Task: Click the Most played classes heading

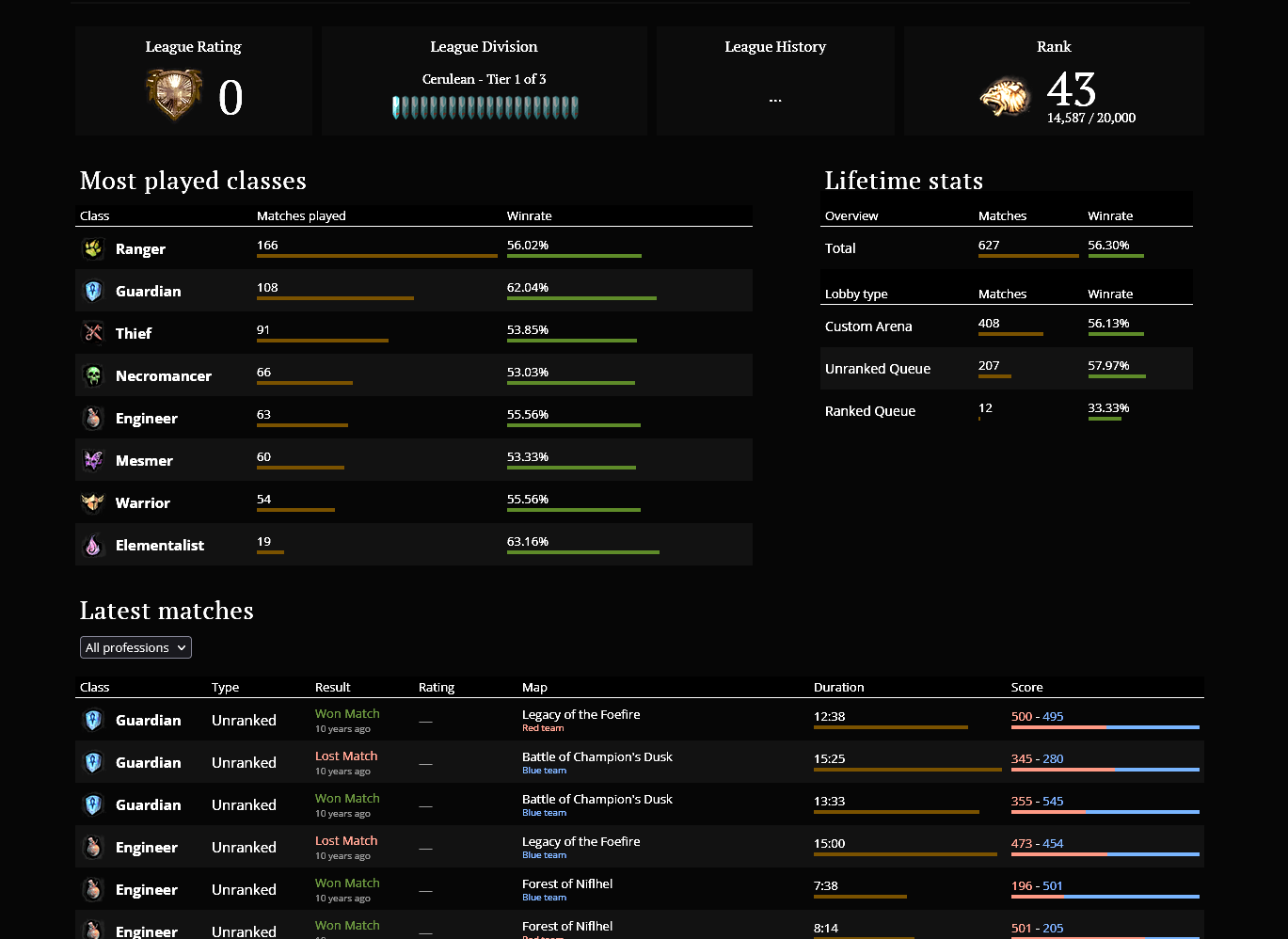Action: (x=193, y=181)
